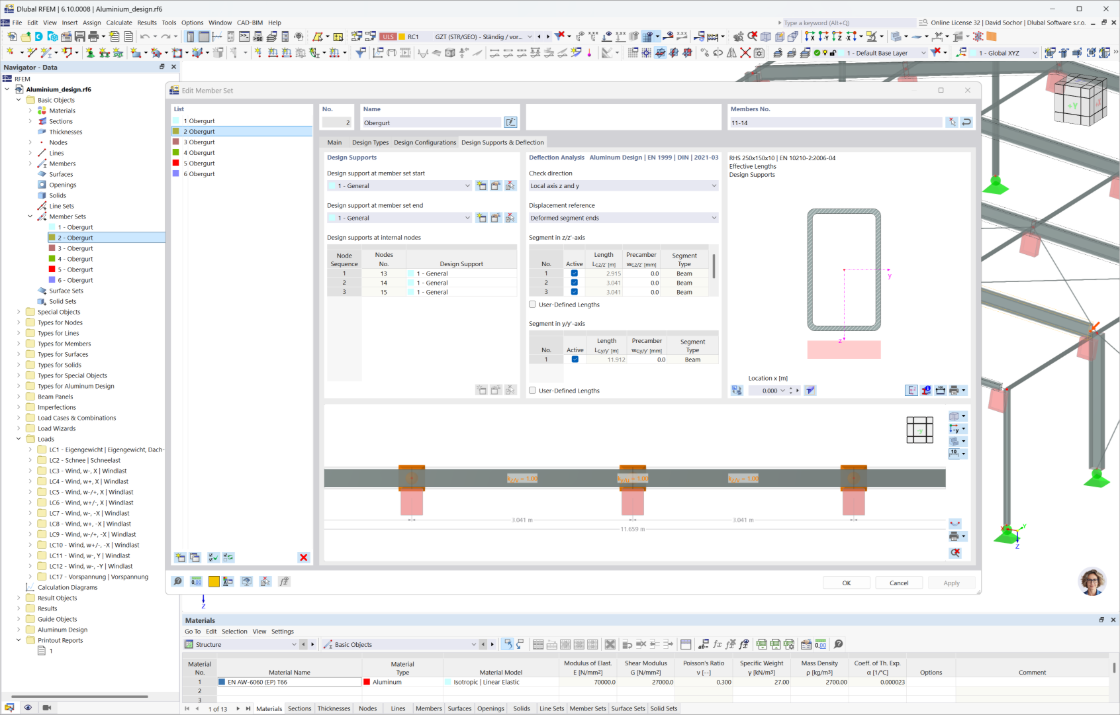Open the Structure dropdown in Materials panel
Image resolution: width=1120 pixels, height=715 pixels.
[294, 644]
